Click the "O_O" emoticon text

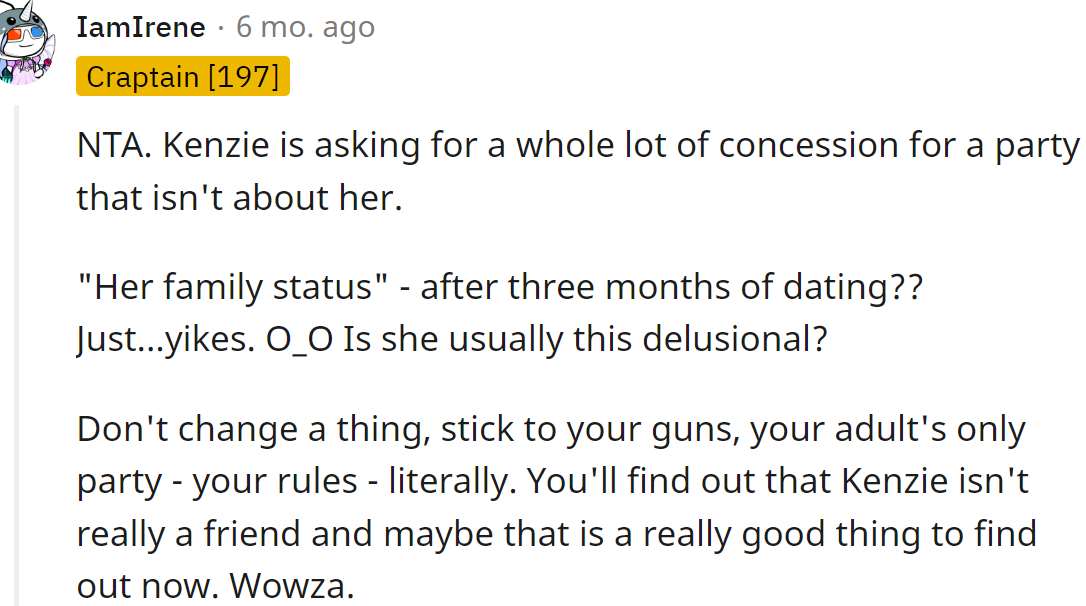click(302, 340)
